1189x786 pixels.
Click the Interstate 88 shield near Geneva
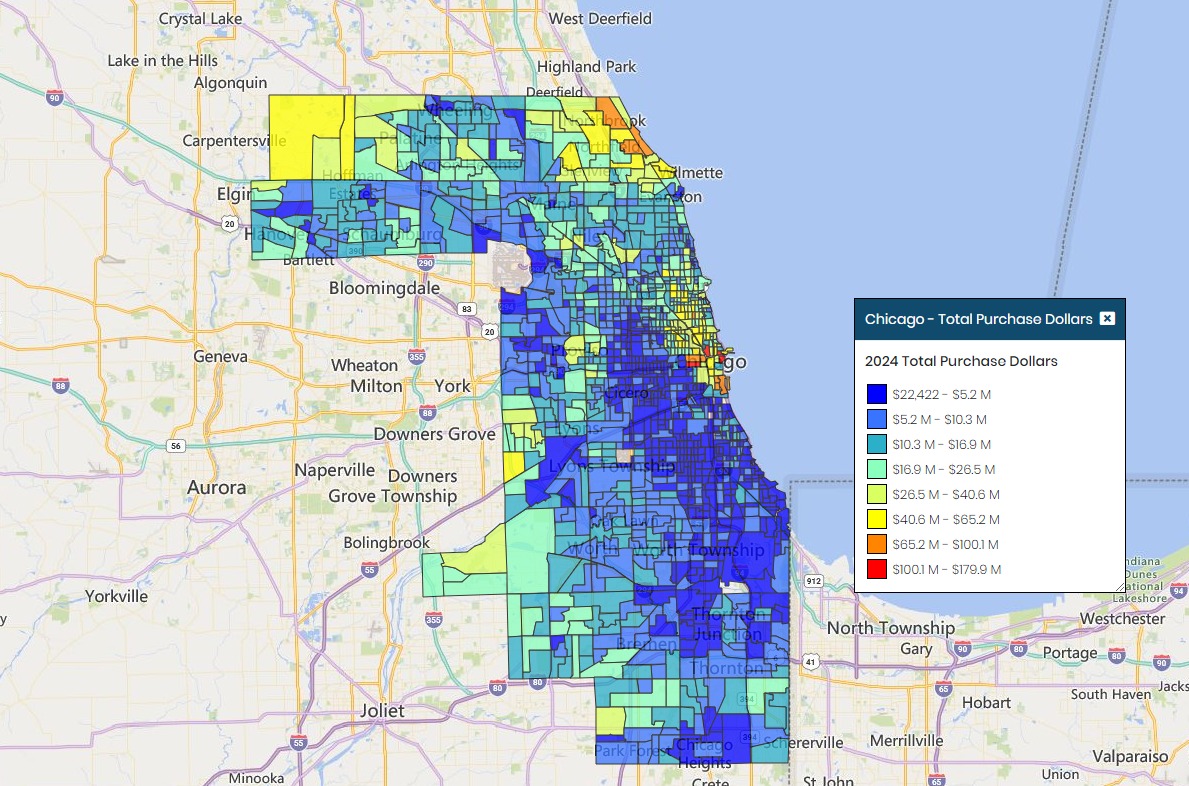pyautogui.click(x=60, y=386)
